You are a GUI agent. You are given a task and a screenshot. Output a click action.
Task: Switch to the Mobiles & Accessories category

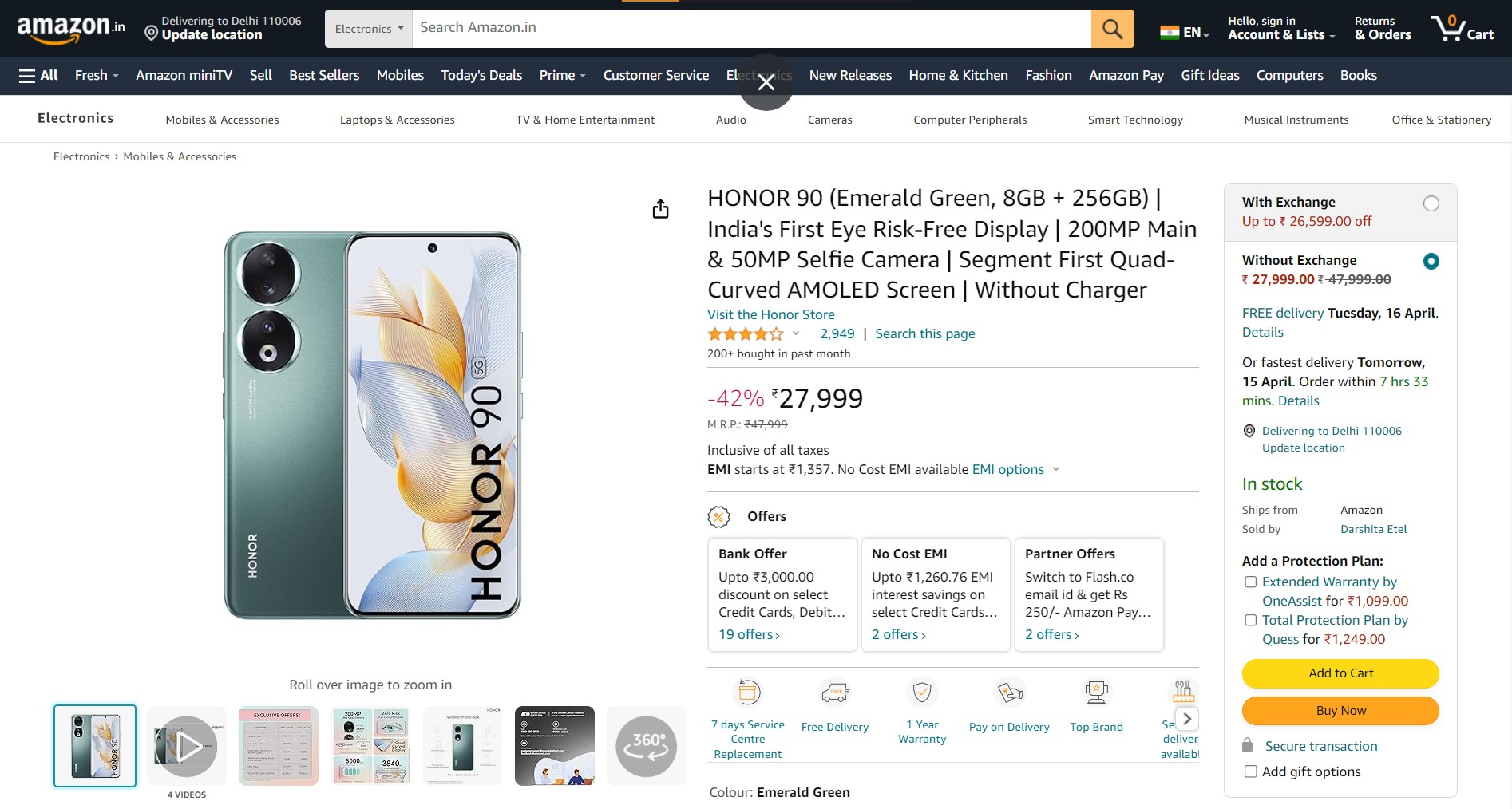pos(222,120)
